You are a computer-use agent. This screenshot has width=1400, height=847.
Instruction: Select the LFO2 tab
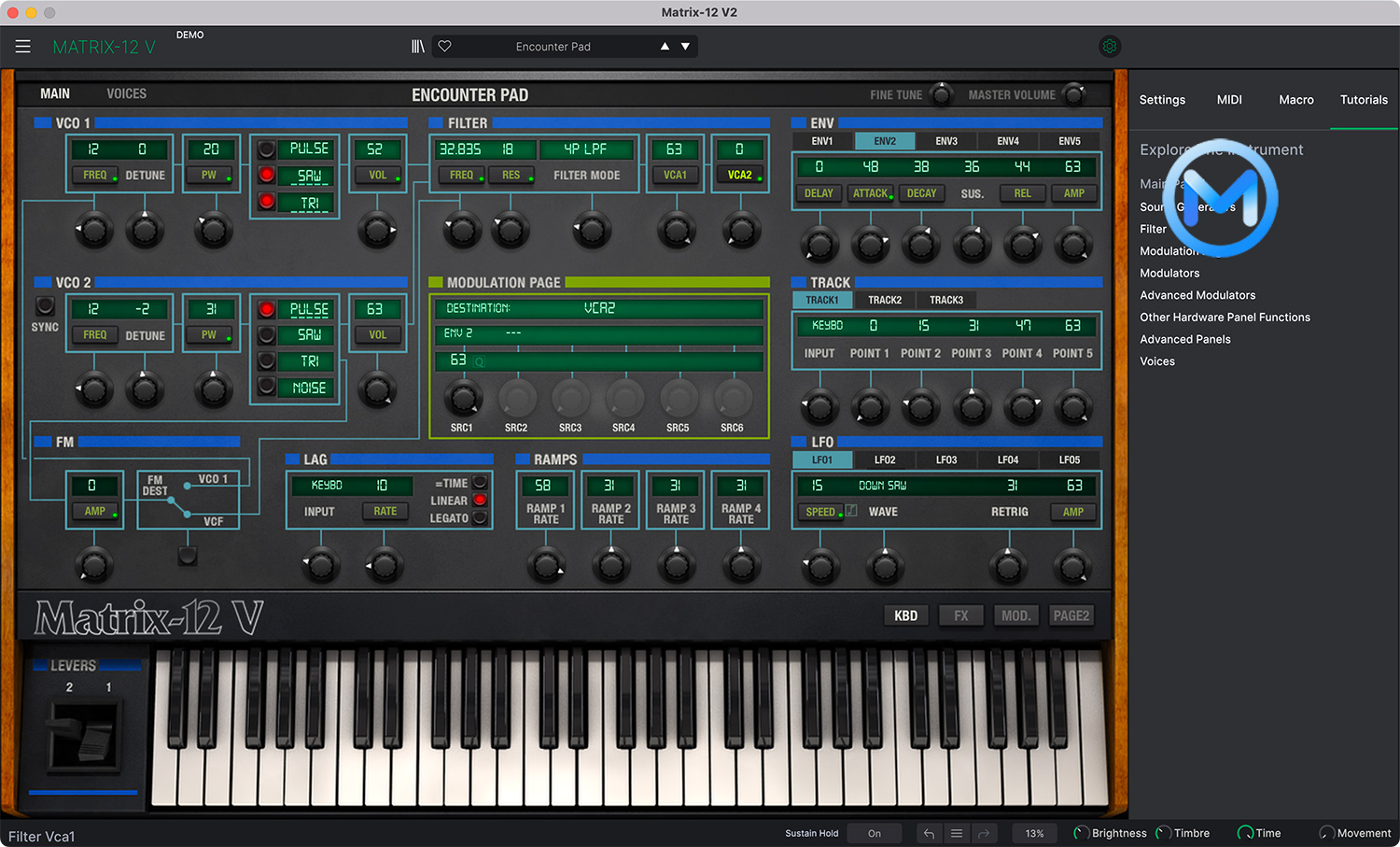coord(885,459)
